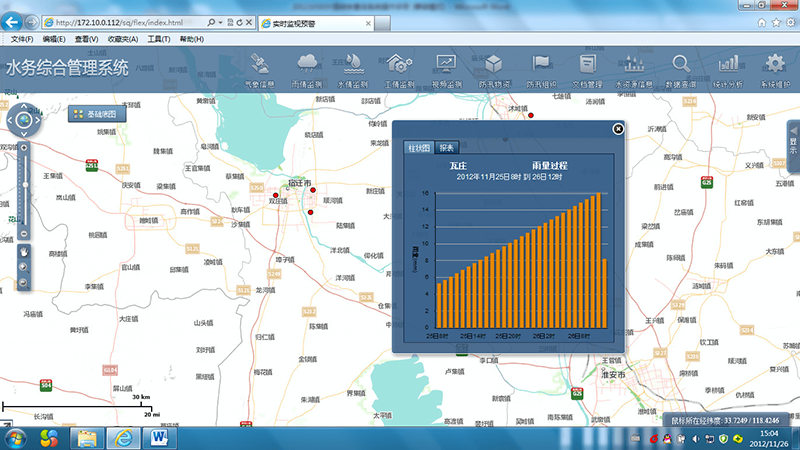Screen dimensions: 800x450
Task: Select the 防汛物资 flood supplies icon
Action: (494, 70)
